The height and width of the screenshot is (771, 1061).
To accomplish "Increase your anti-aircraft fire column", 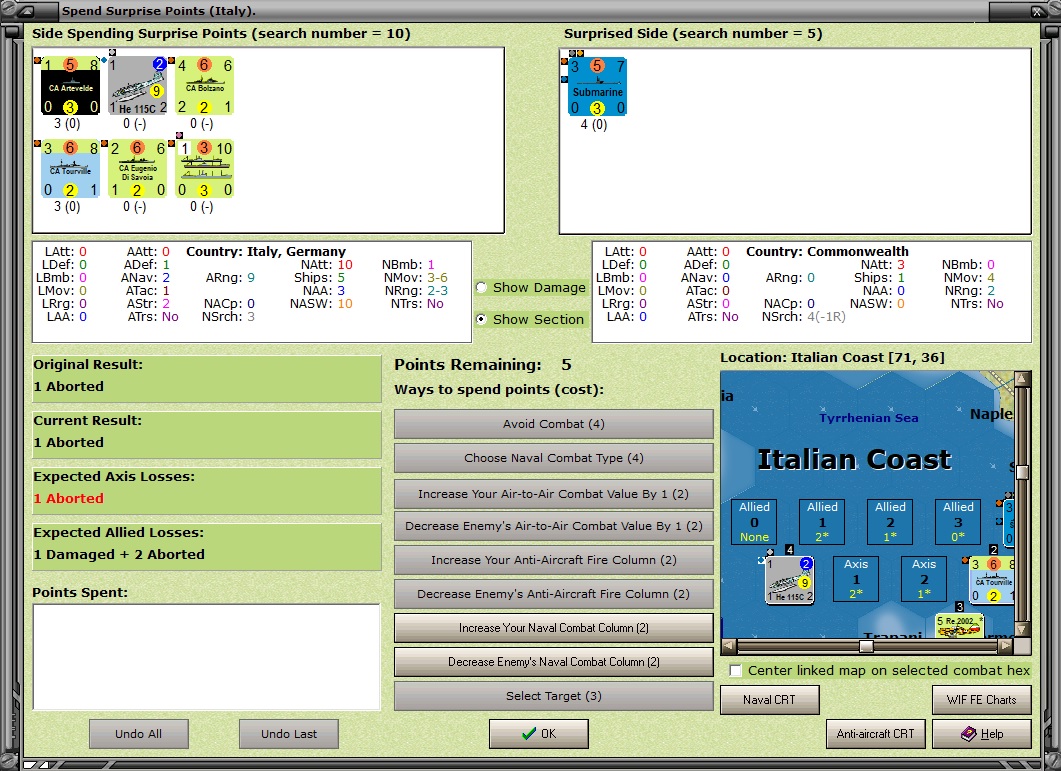I will (x=554, y=560).
